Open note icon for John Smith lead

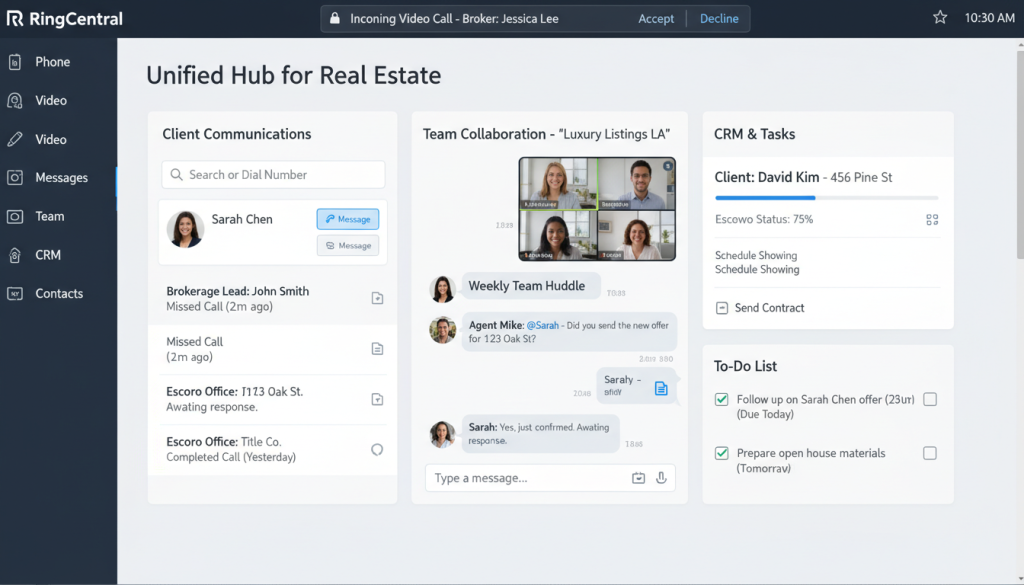point(377,298)
